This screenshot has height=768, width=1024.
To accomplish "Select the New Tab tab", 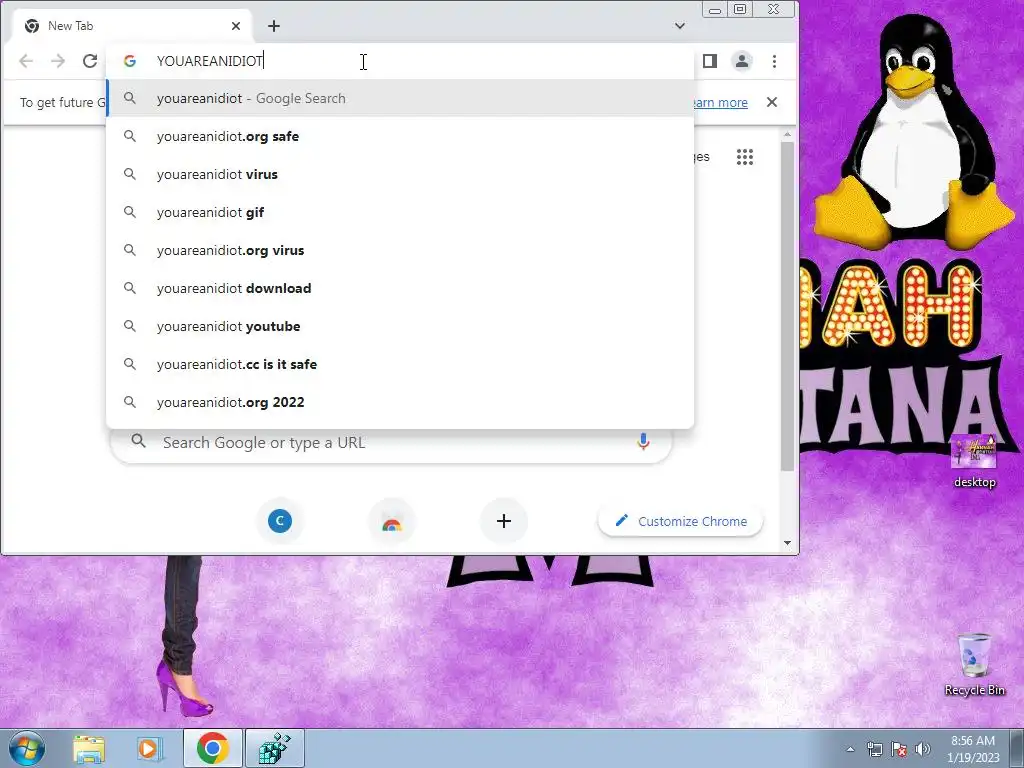I will pos(131,26).
